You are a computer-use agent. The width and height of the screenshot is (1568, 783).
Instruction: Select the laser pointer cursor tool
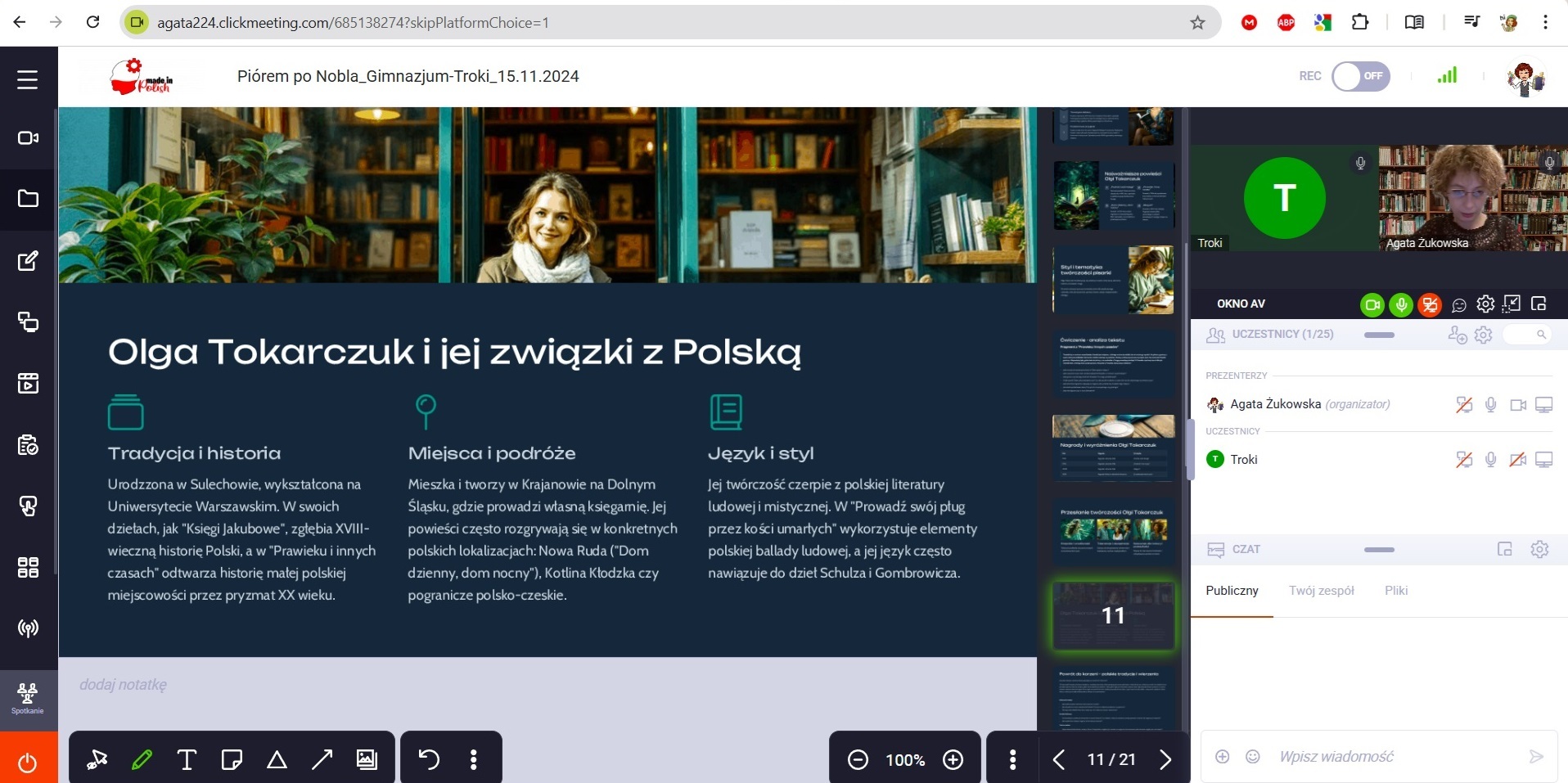(97, 760)
